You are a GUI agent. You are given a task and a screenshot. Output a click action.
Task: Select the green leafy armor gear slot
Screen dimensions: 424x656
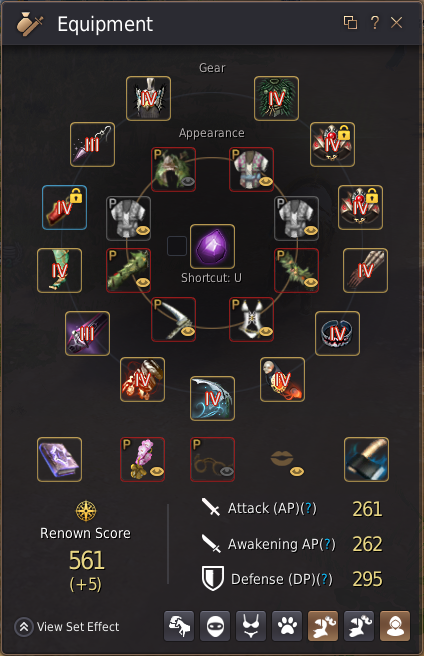click(276, 98)
